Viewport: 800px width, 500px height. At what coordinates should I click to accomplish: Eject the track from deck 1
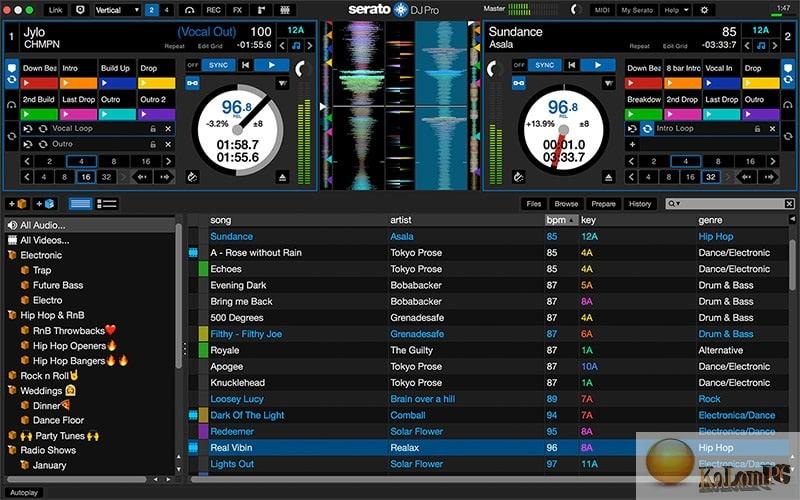coord(282,177)
